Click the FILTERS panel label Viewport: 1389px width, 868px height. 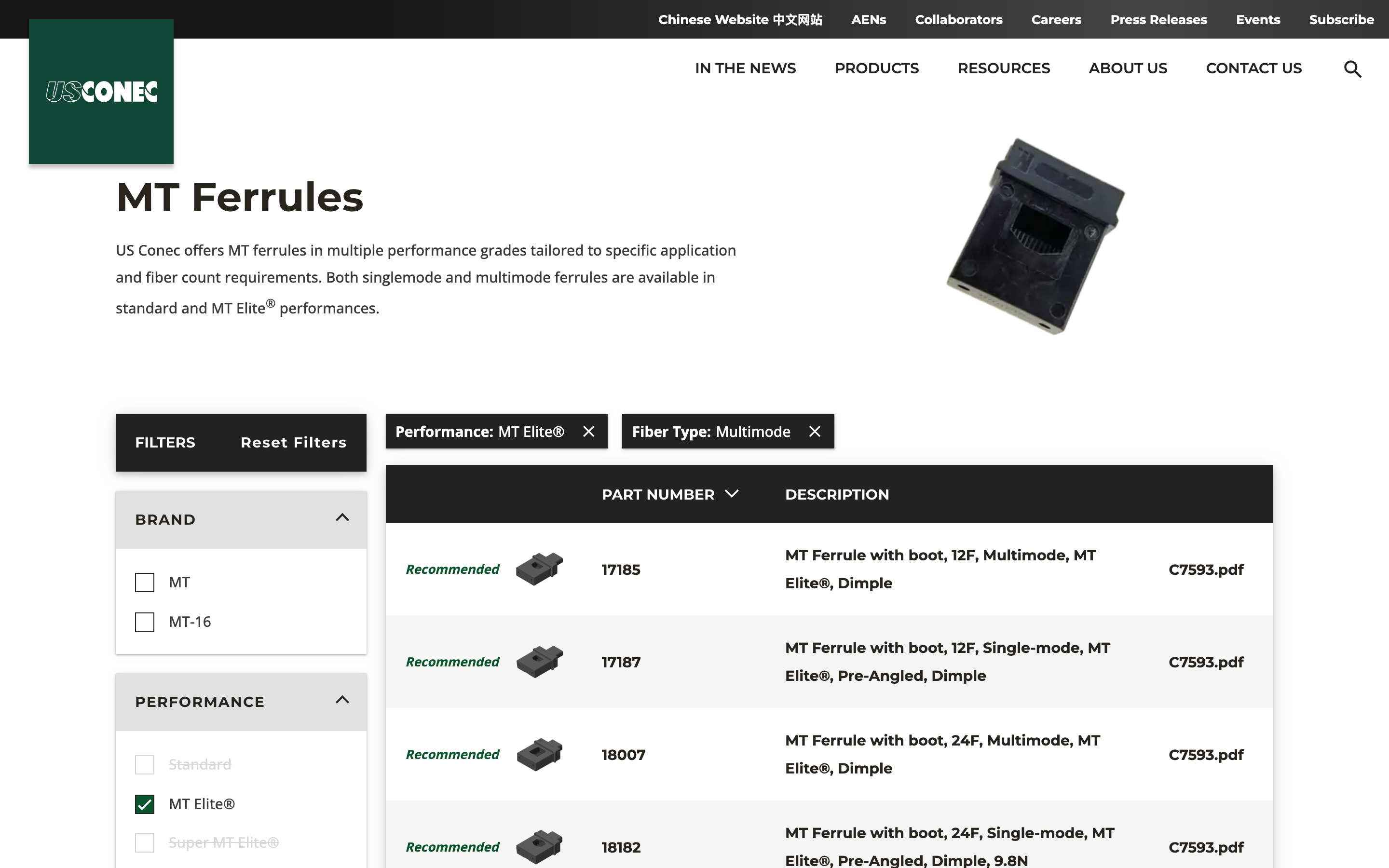click(165, 443)
